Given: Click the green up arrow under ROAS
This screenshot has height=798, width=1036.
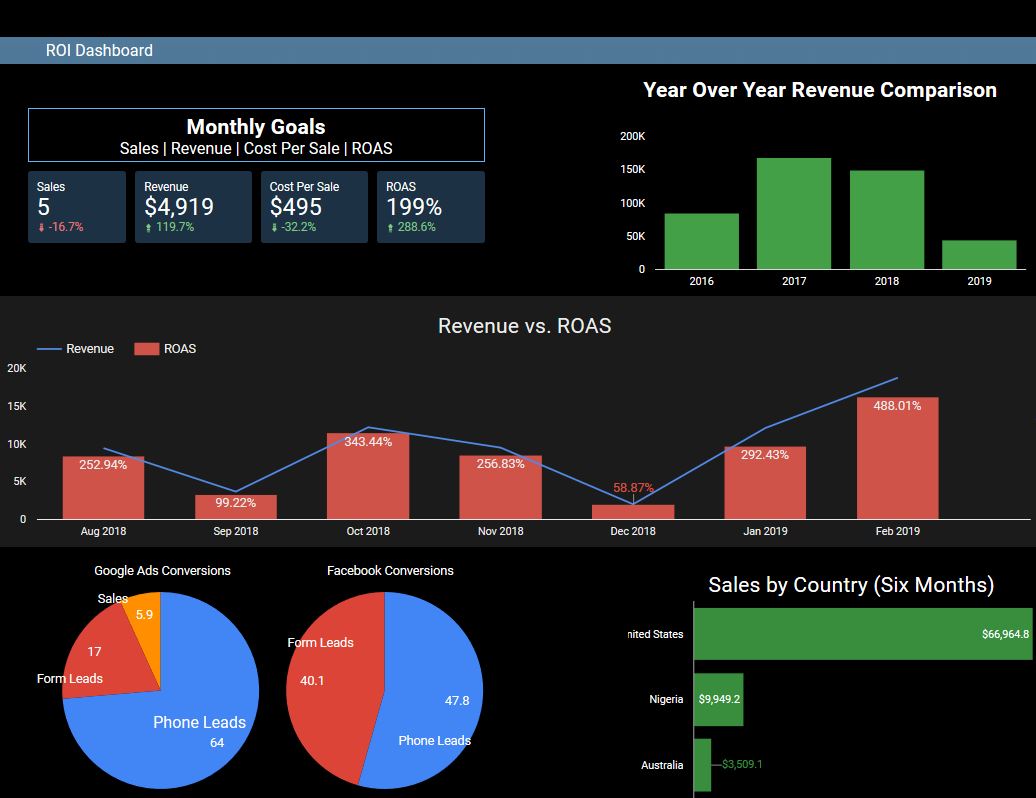Looking at the screenshot, I should coord(390,228).
